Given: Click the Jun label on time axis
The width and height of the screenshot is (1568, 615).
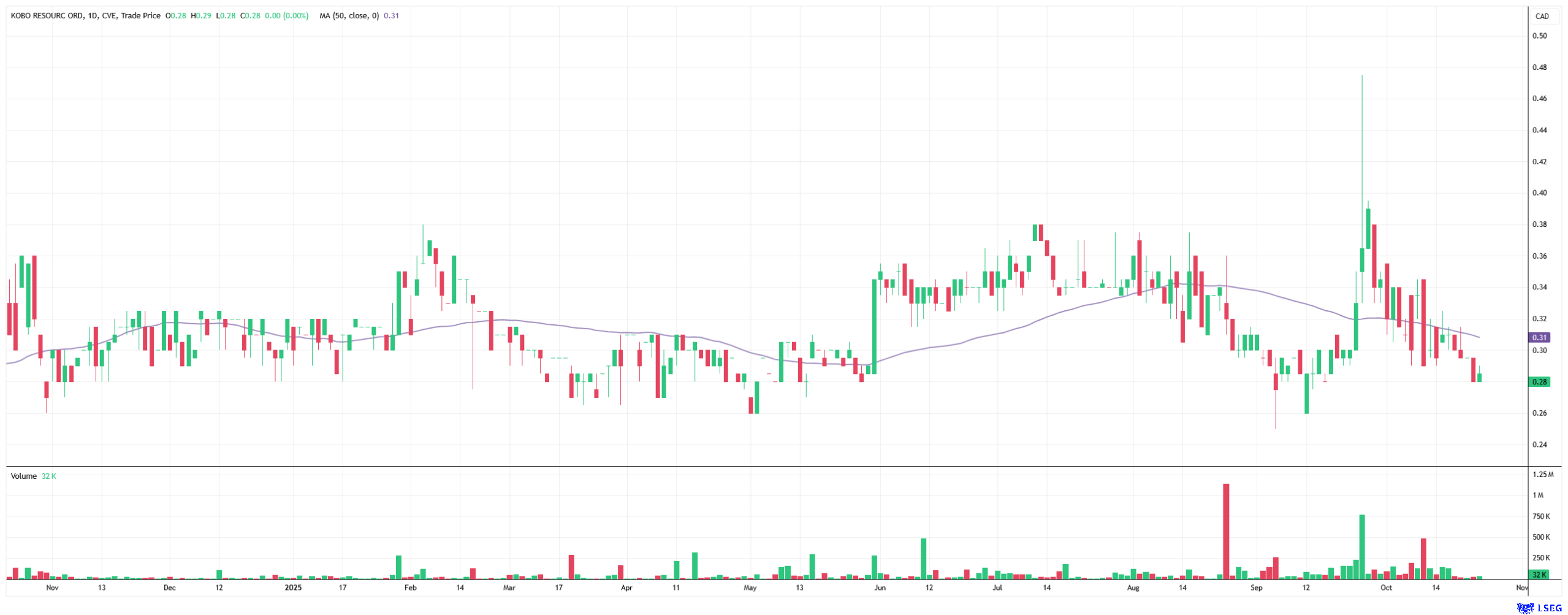Looking at the screenshot, I should [x=880, y=588].
